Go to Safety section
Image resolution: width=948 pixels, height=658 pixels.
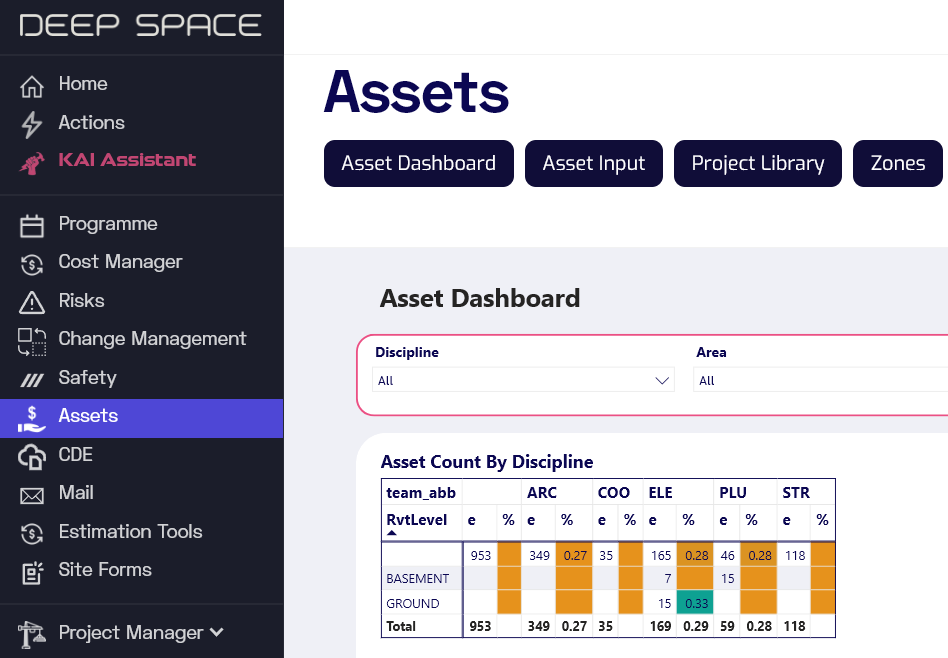tap(87, 377)
